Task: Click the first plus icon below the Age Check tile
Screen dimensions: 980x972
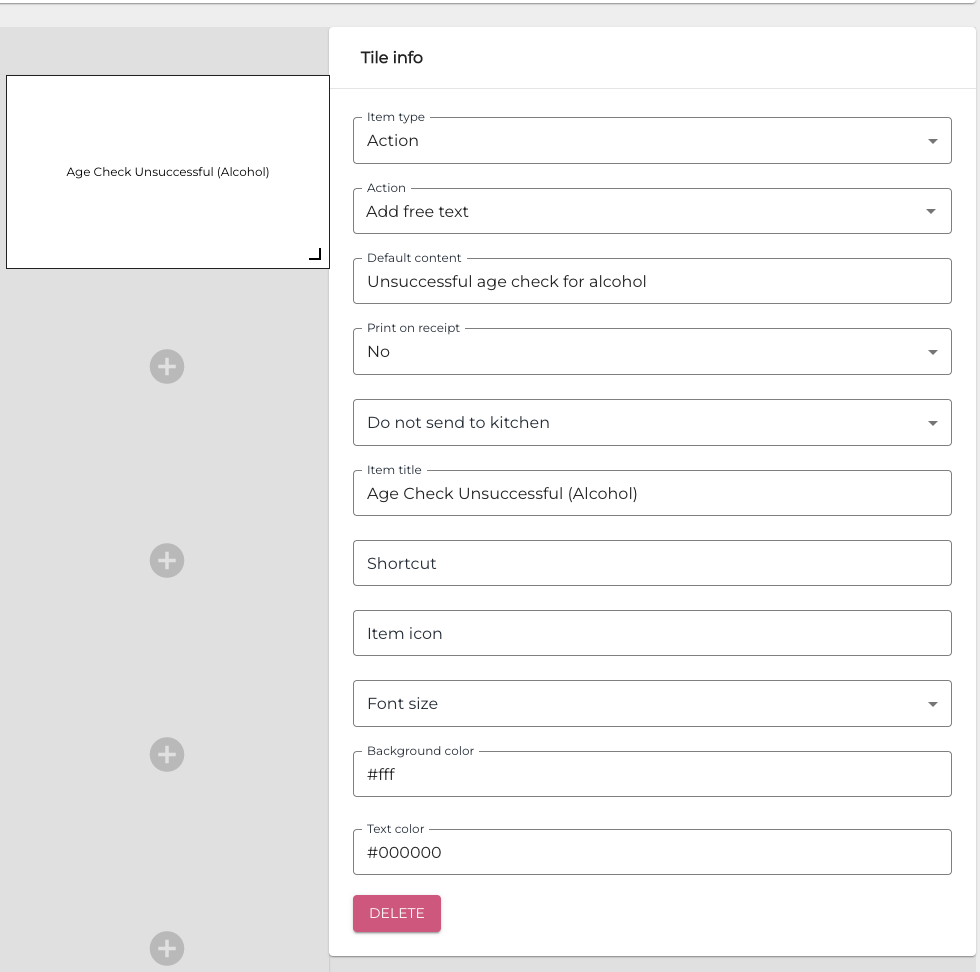Action: click(x=167, y=366)
